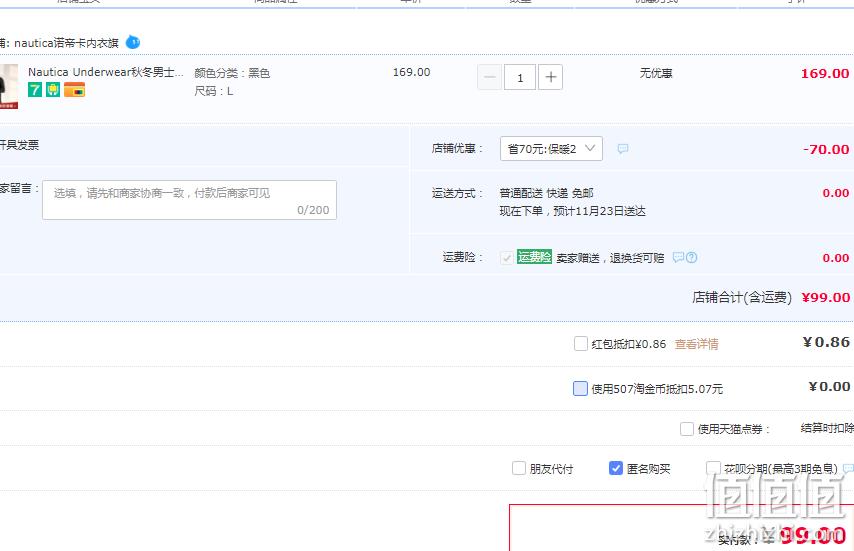Click the -70.00 discount amount
The width and height of the screenshot is (854, 551).
[x=826, y=149]
